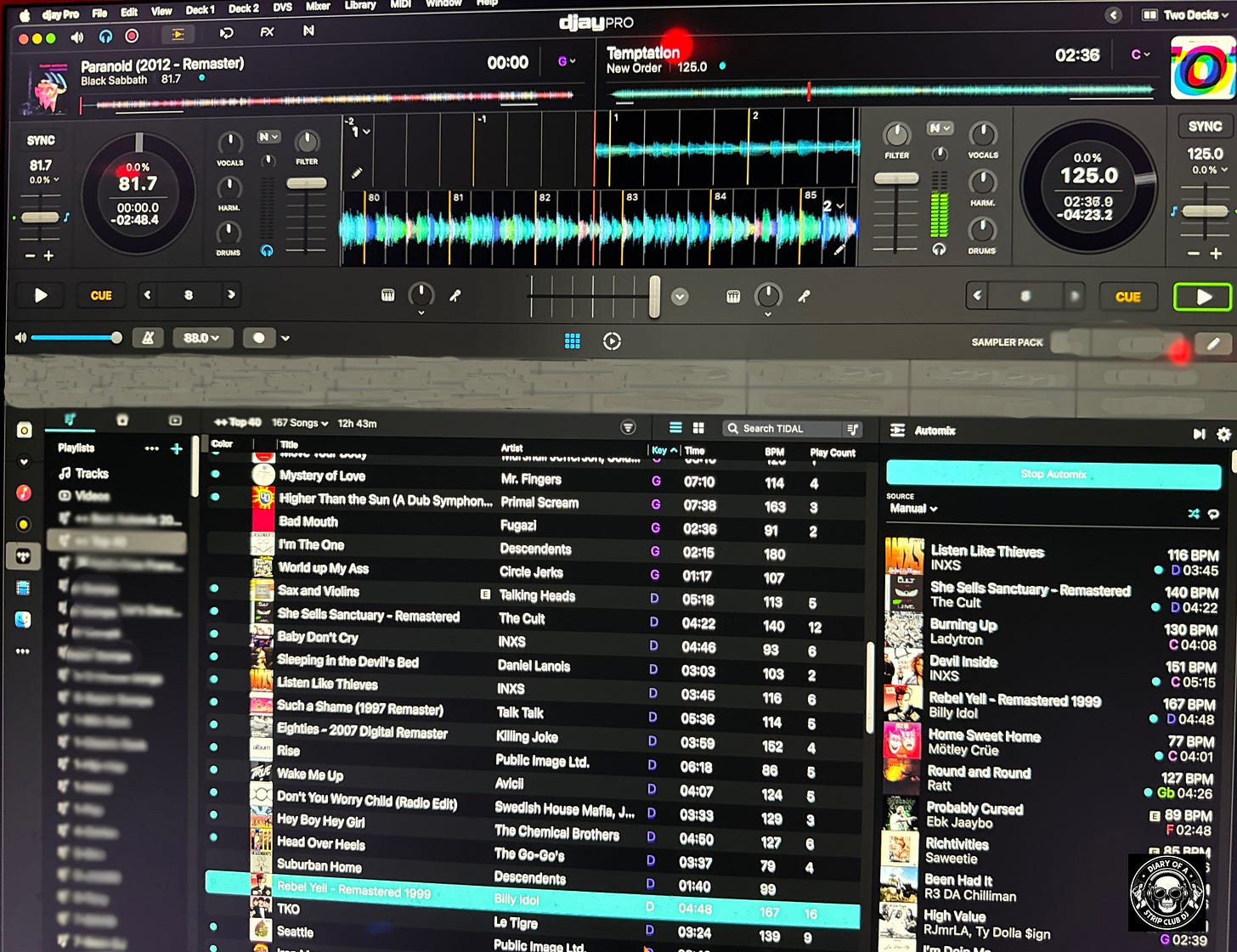Click the headphones pre-cue icon in top toolbar
The width and height of the screenshot is (1237, 952).
pyautogui.click(x=105, y=37)
